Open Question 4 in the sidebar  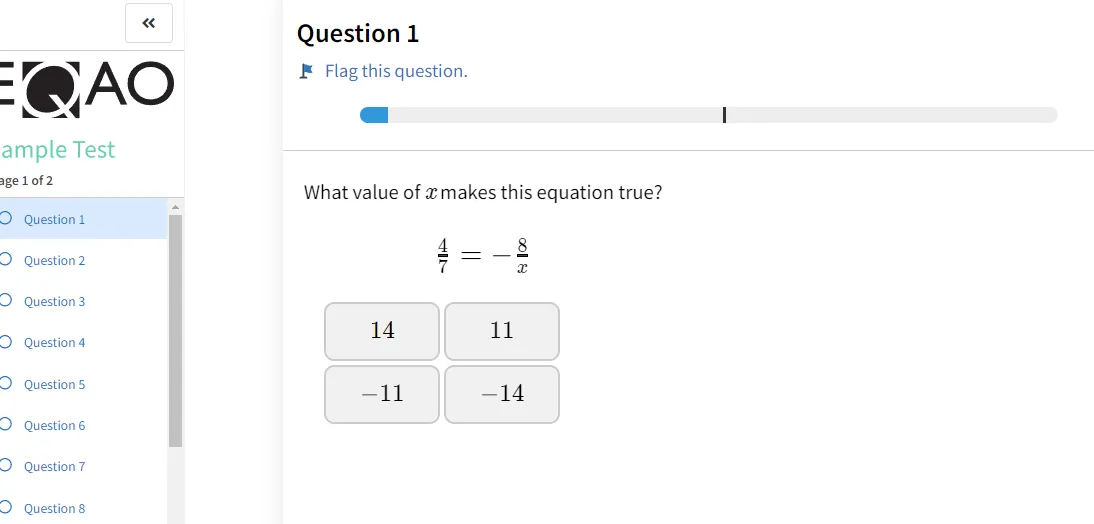coord(54,343)
